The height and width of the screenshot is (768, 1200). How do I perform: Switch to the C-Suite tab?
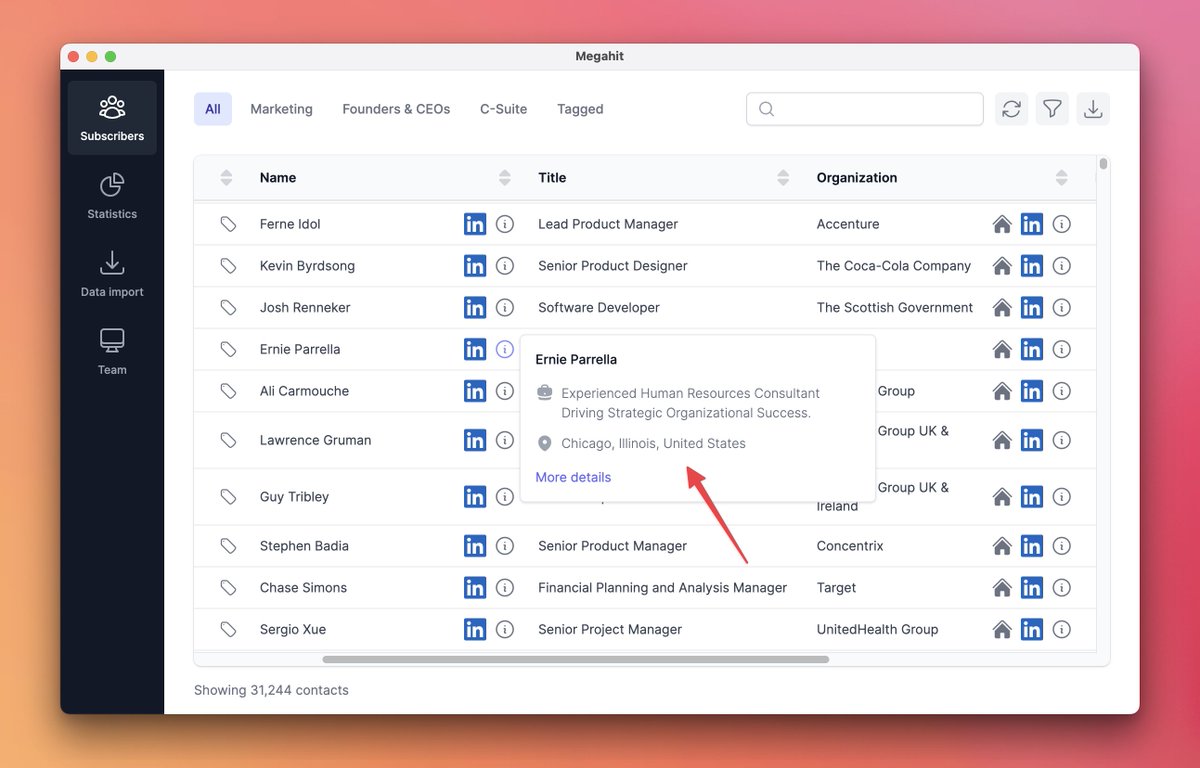(503, 109)
